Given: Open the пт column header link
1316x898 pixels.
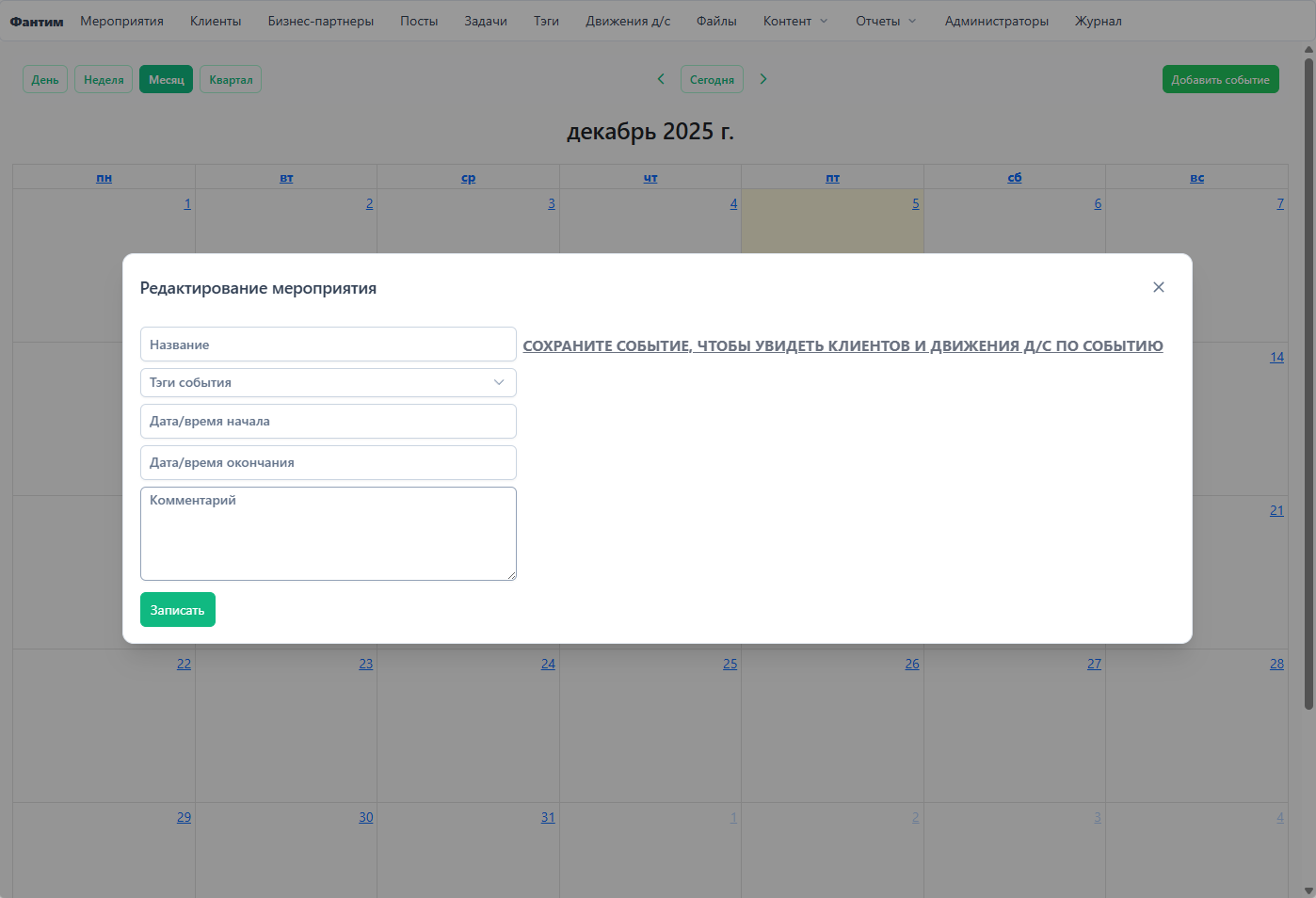Looking at the screenshot, I should 832,177.
